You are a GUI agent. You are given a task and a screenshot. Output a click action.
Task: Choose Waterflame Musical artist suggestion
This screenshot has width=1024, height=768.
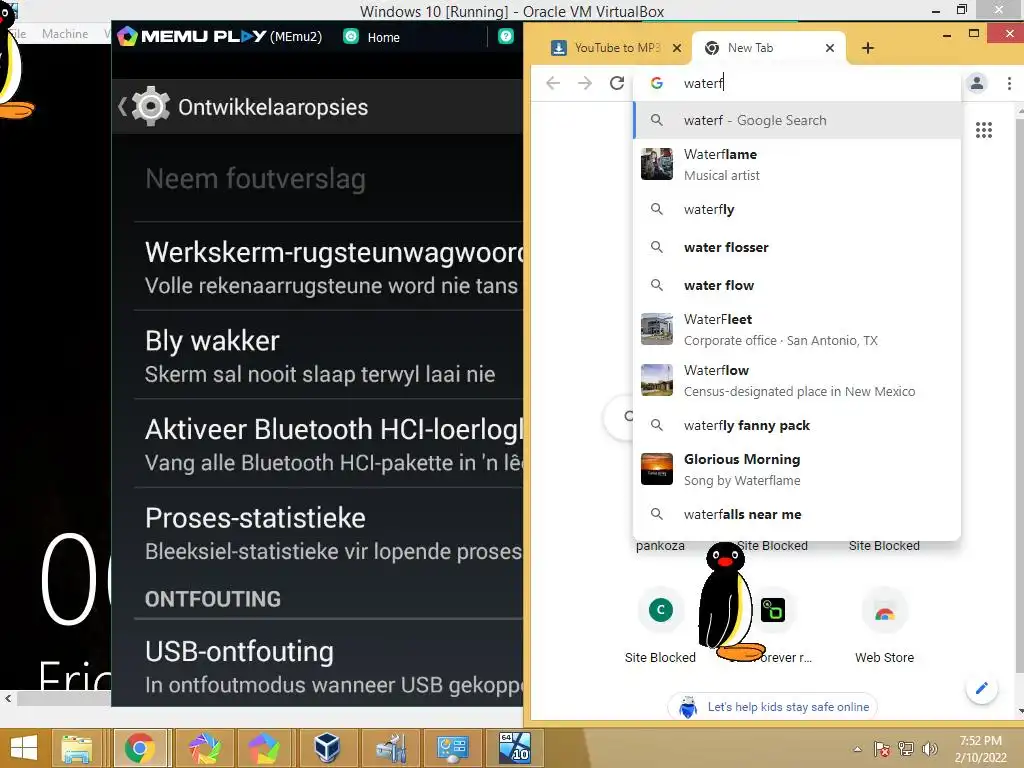(x=797, y=164)
